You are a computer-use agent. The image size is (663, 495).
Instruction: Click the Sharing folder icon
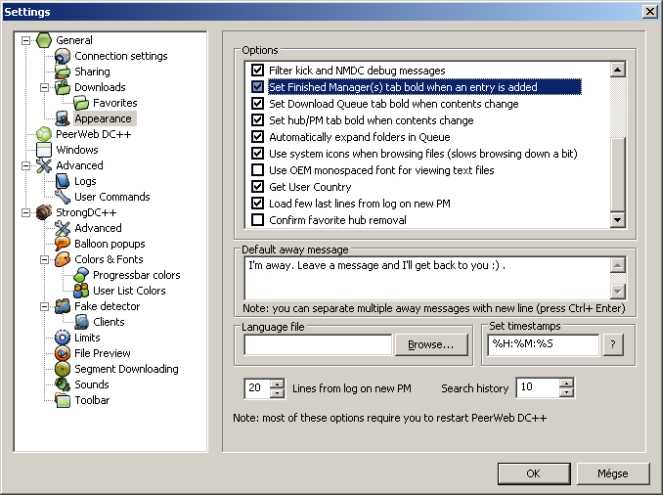[x=62, y=72]
